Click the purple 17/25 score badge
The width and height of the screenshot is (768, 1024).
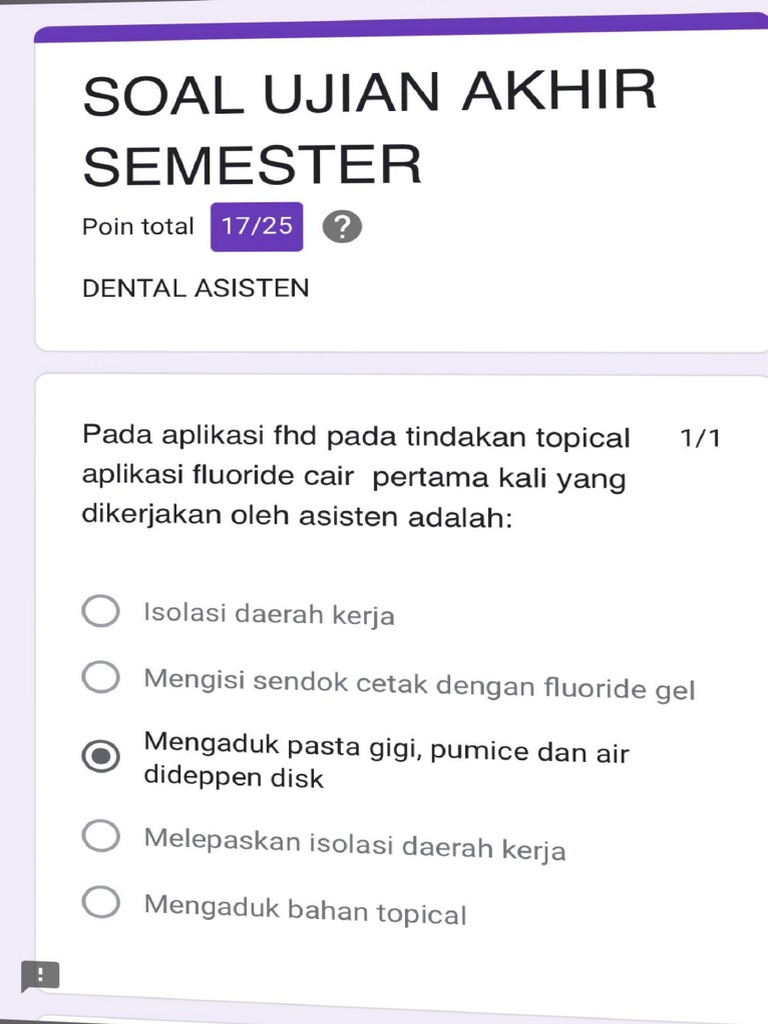point(257,226)
